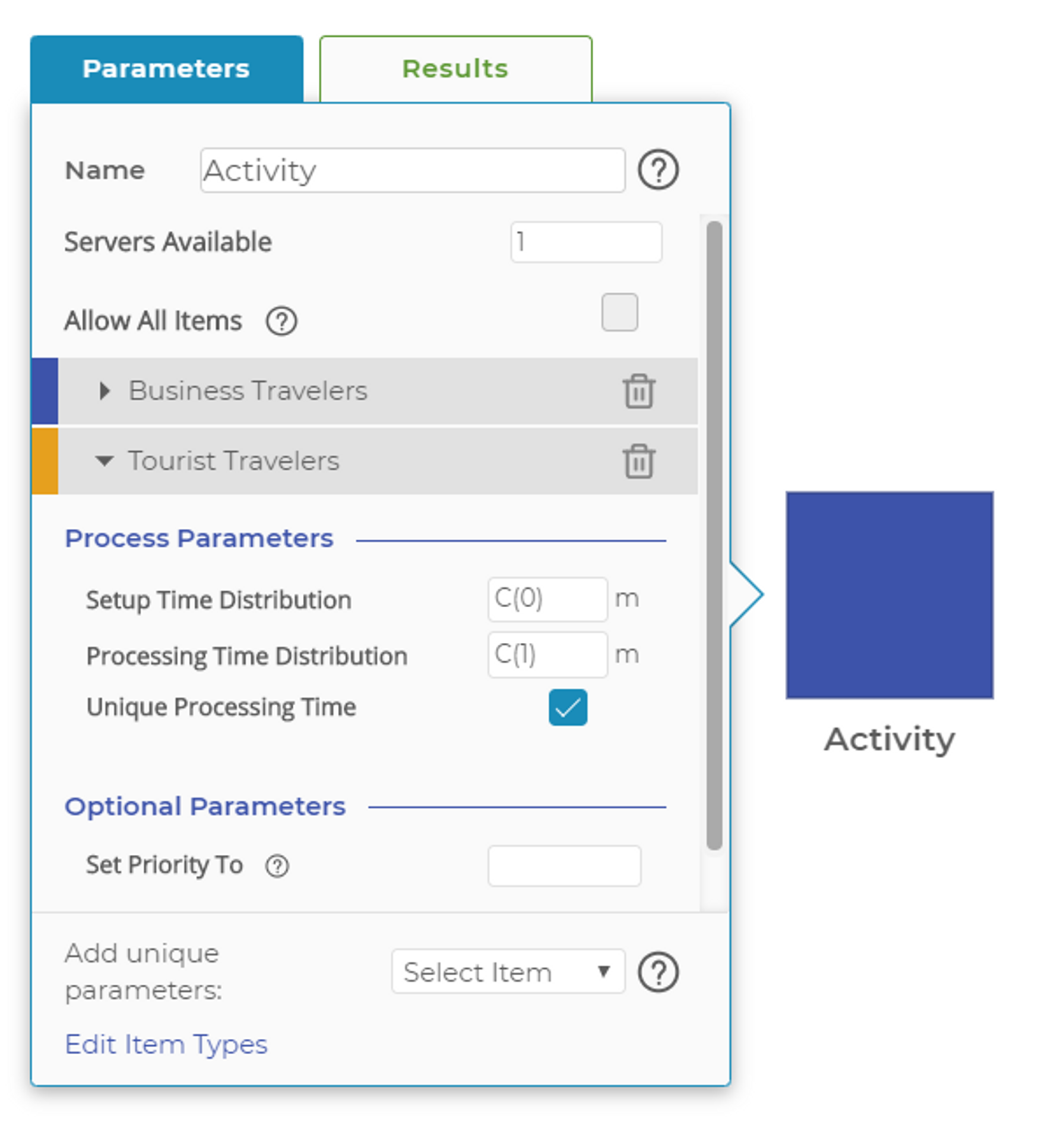Open the Select Item dropdown
The height and width of the screenshot is (1132, 1064).
[x=508, y=972]
